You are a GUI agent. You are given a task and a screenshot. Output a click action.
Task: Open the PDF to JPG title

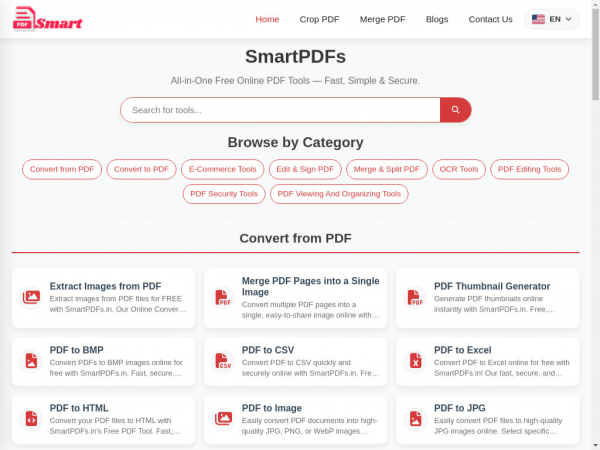(x=460, y=408)
